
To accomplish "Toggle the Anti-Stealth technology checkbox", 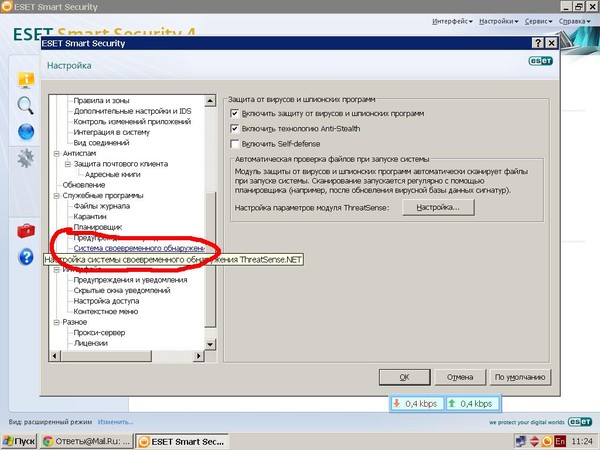I will pyautogui.click(x=235, y=129).
